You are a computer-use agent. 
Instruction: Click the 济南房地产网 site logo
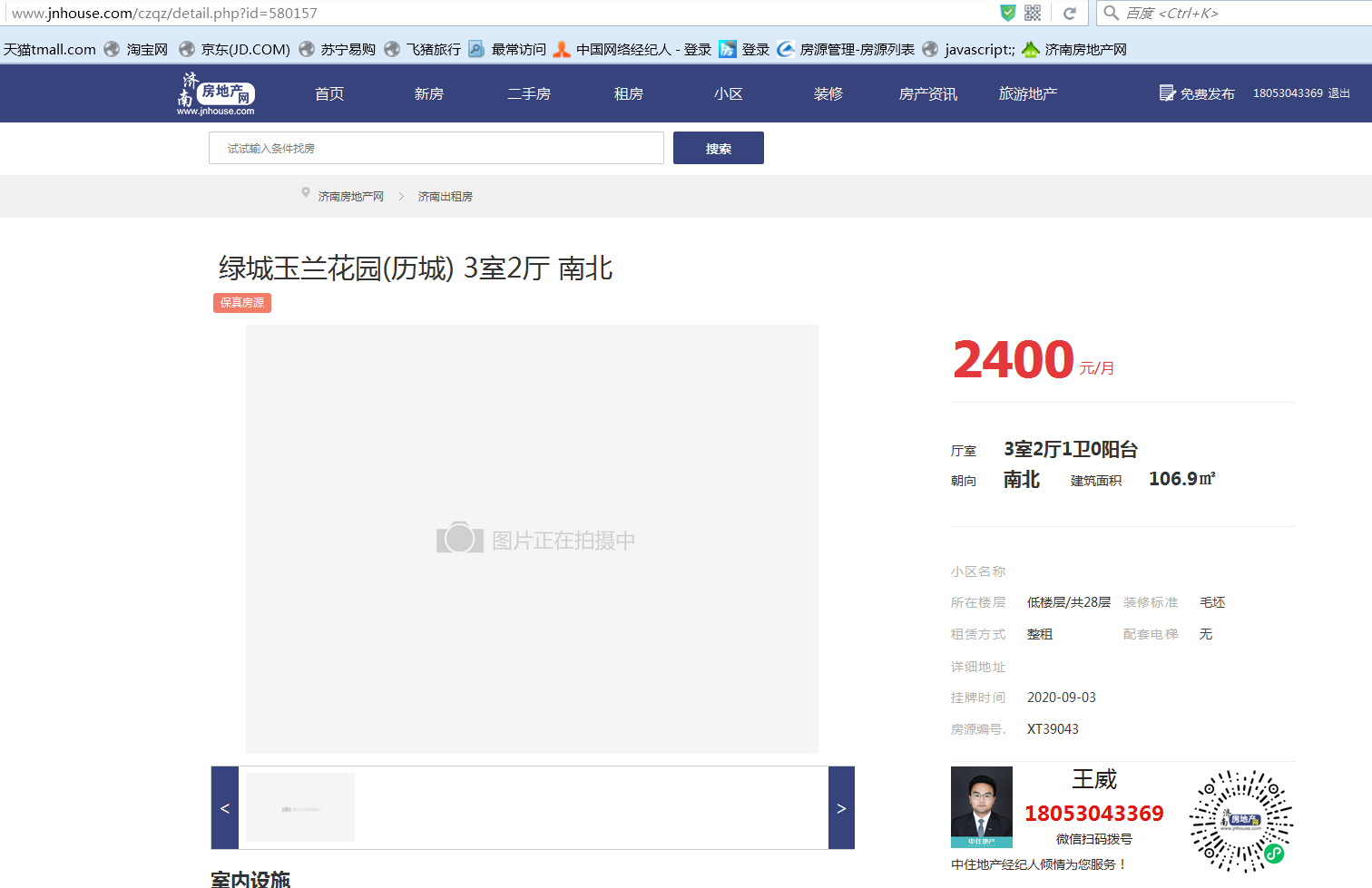pyautogui.click(x=216, y=93)
